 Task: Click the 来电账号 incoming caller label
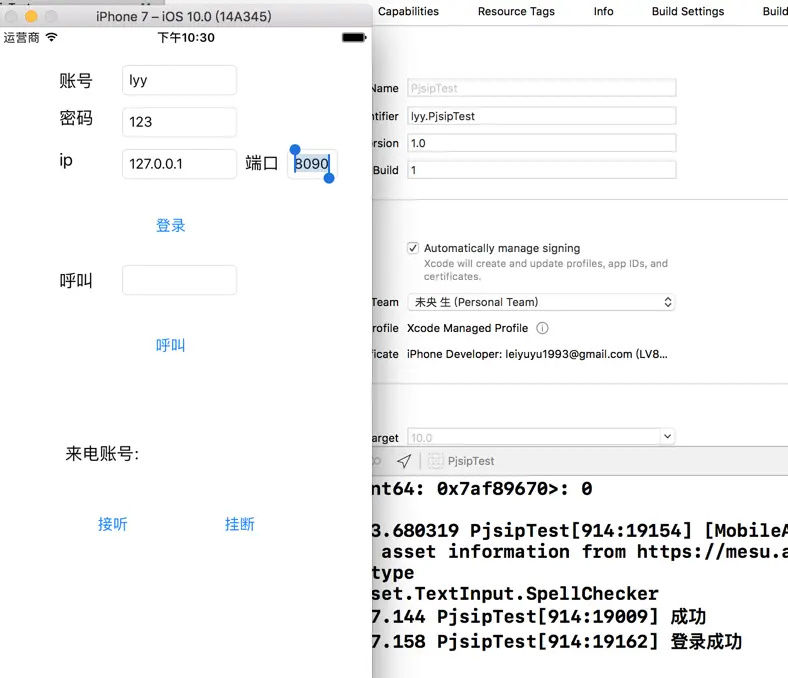point(102,454)
